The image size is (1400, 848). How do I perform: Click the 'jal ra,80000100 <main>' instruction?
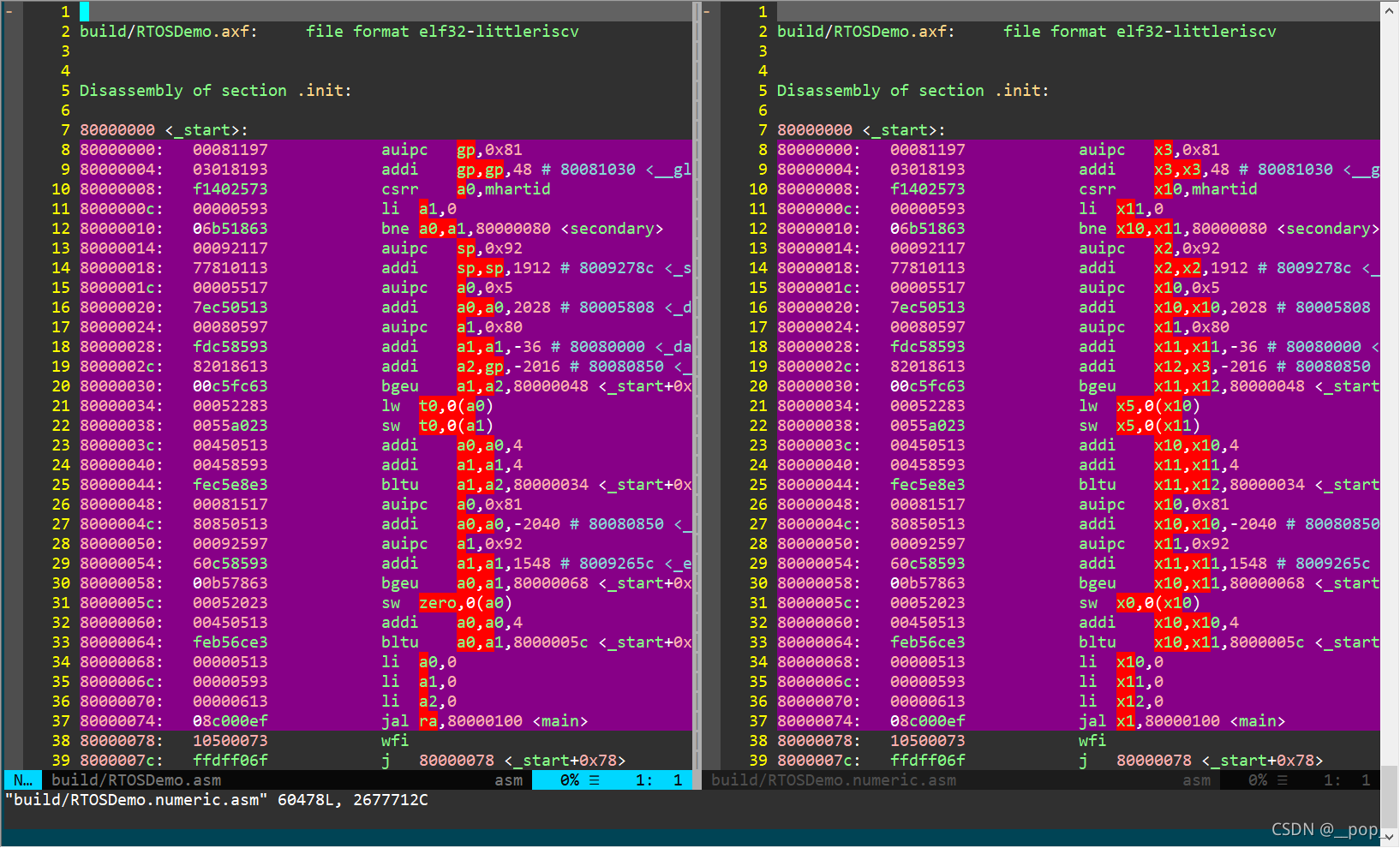(x=485, y=721)
